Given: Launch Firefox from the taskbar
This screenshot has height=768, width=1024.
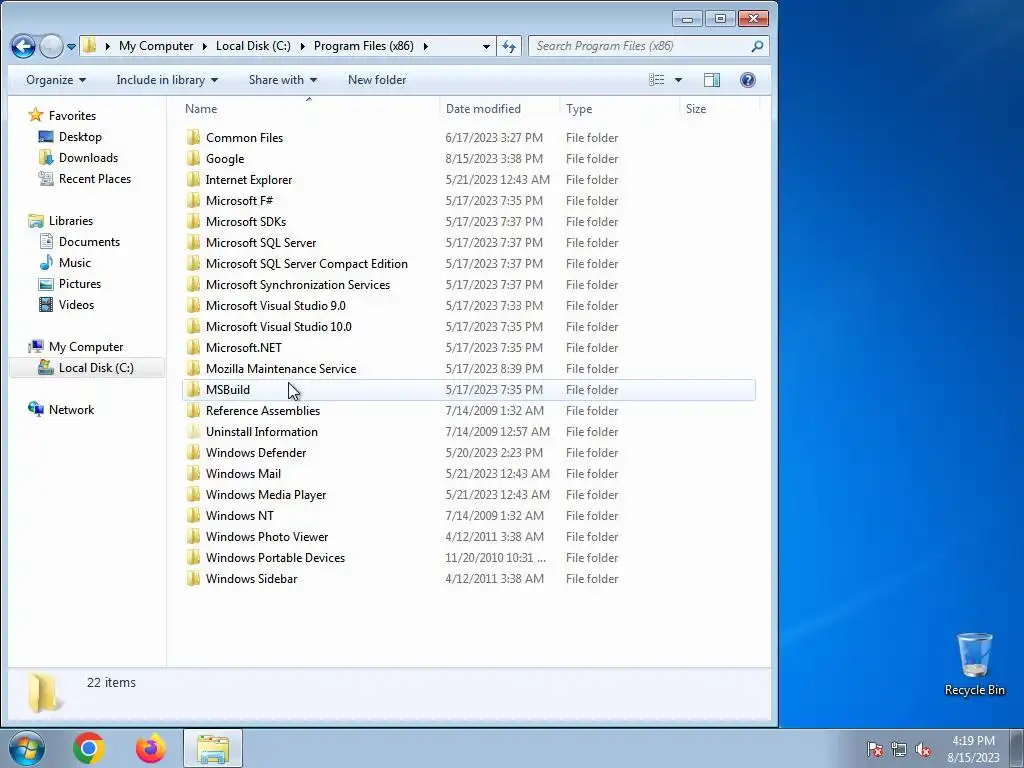Looking at the screenshot, I should point(151,748).
